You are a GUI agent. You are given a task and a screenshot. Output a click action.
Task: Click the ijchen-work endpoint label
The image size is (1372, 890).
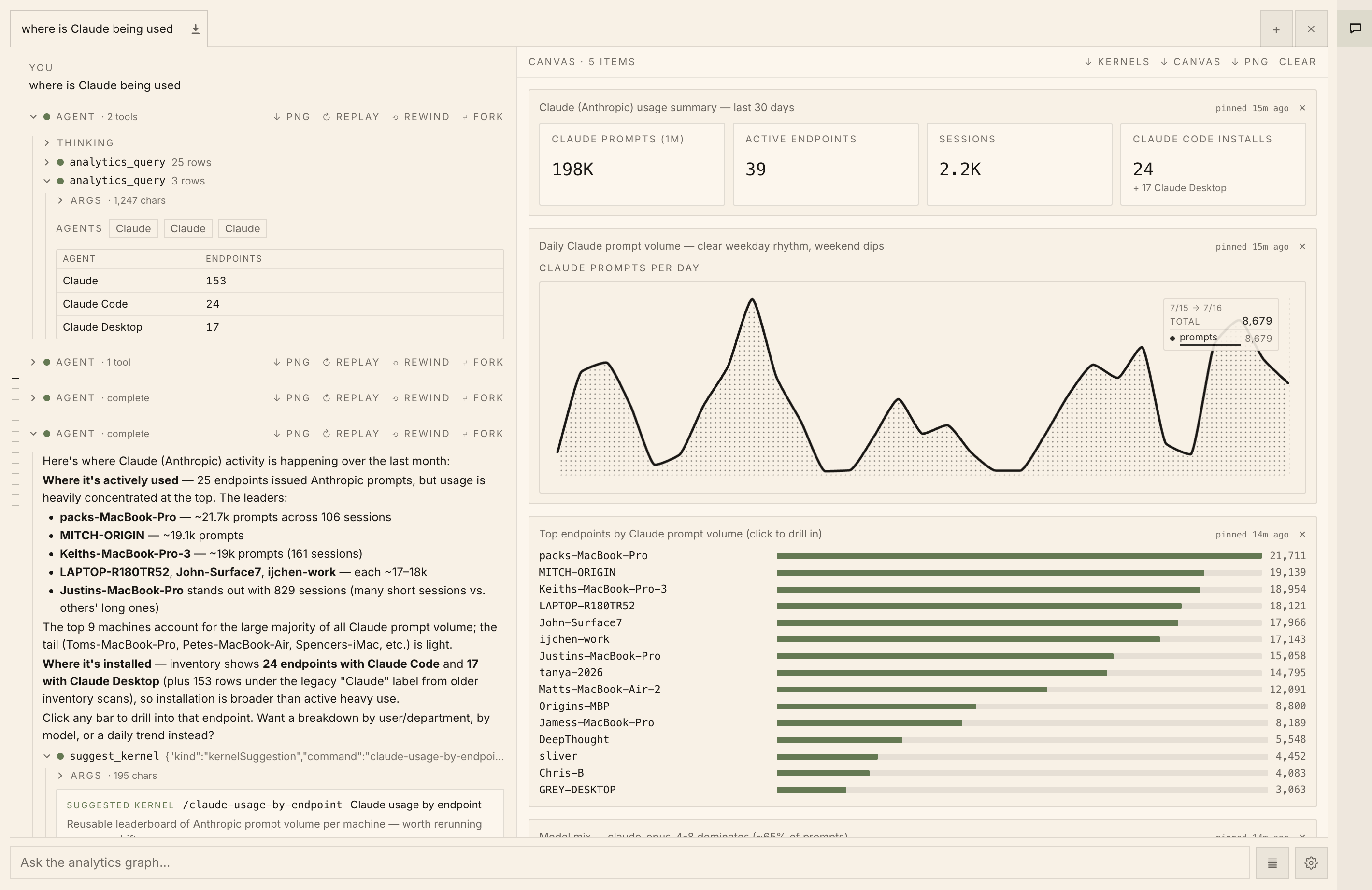(x=574, y=639)
